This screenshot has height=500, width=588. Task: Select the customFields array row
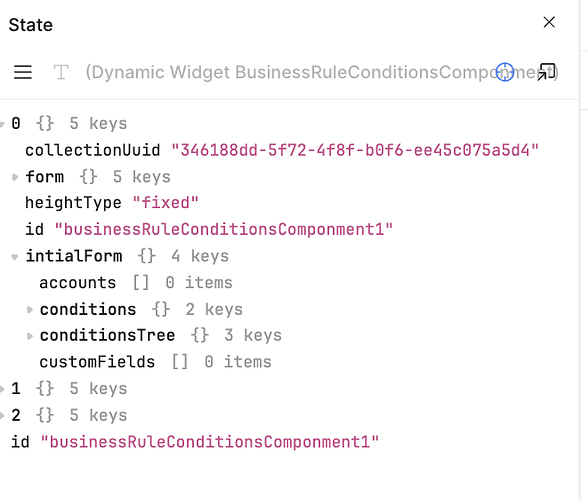[x=155, y=362]
